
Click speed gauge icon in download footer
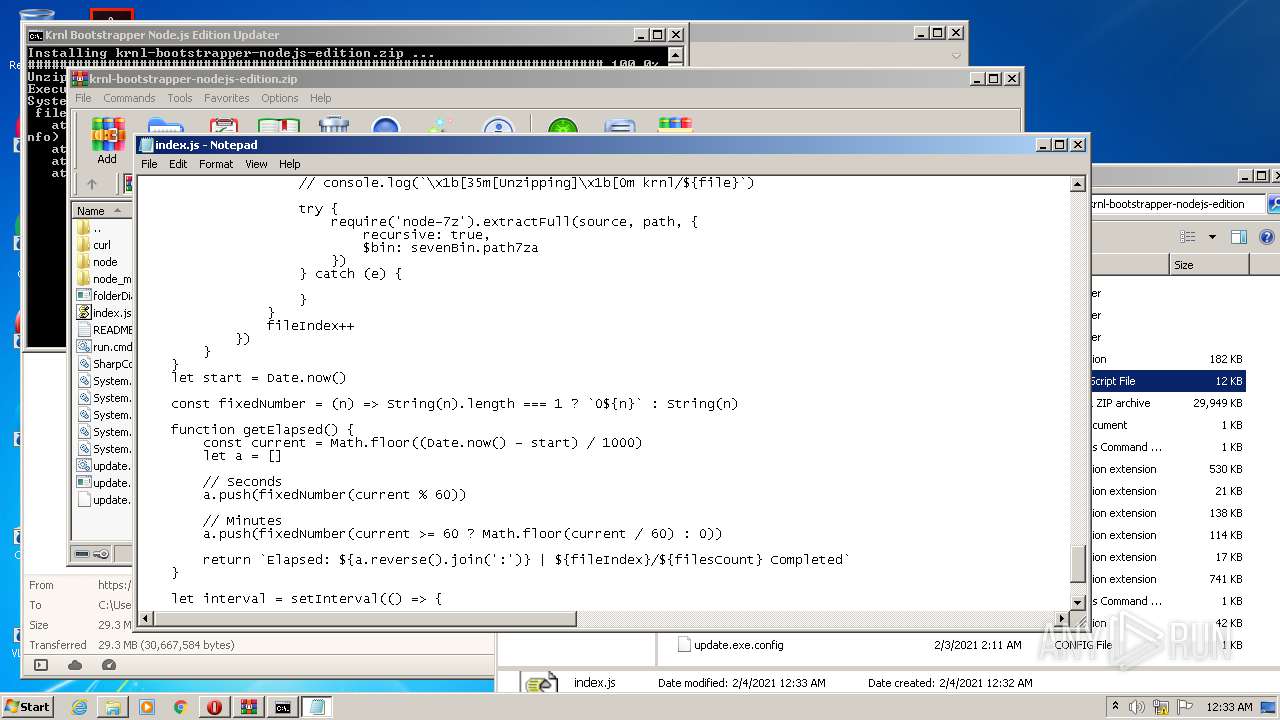pyautogui.click(x=109, y=665)
